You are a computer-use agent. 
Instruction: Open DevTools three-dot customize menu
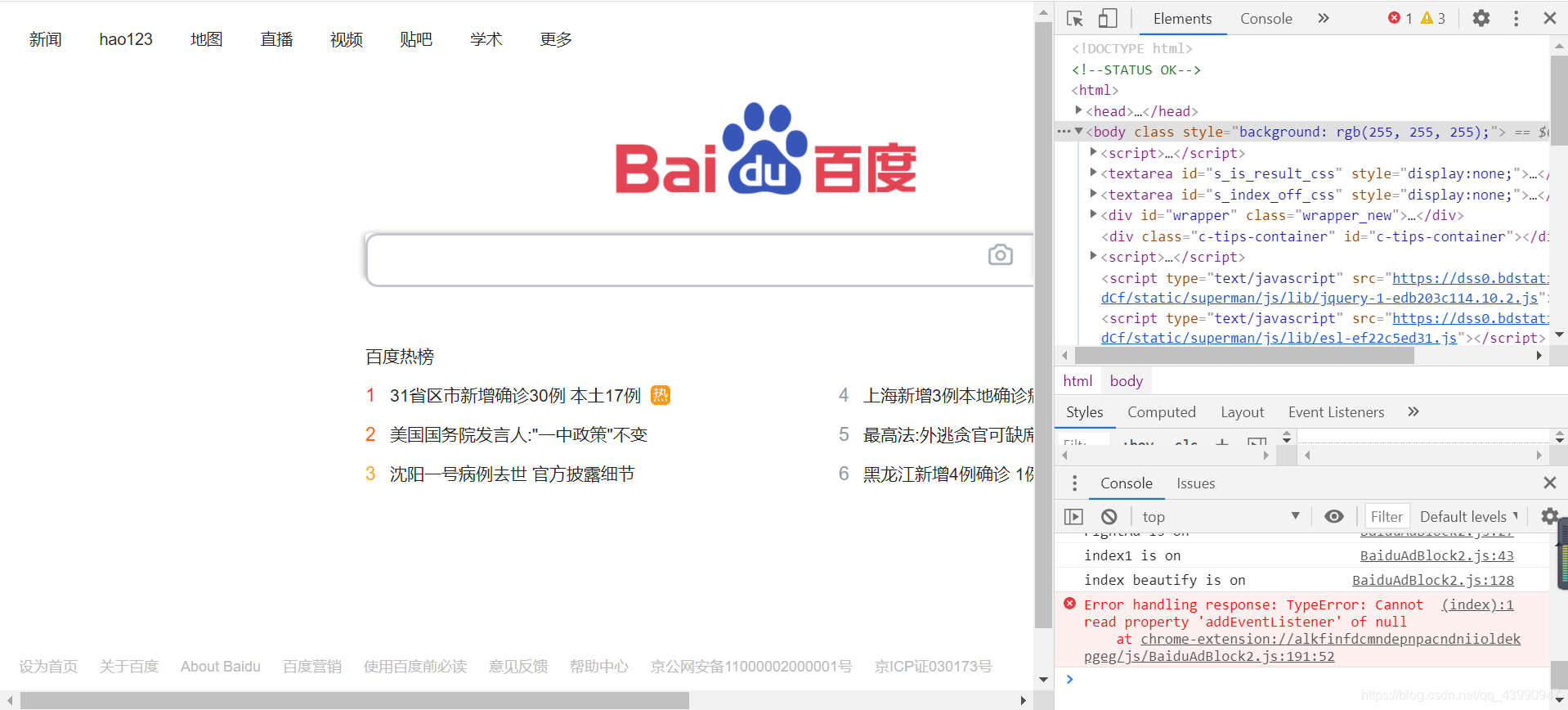(x=1516, y=18)
